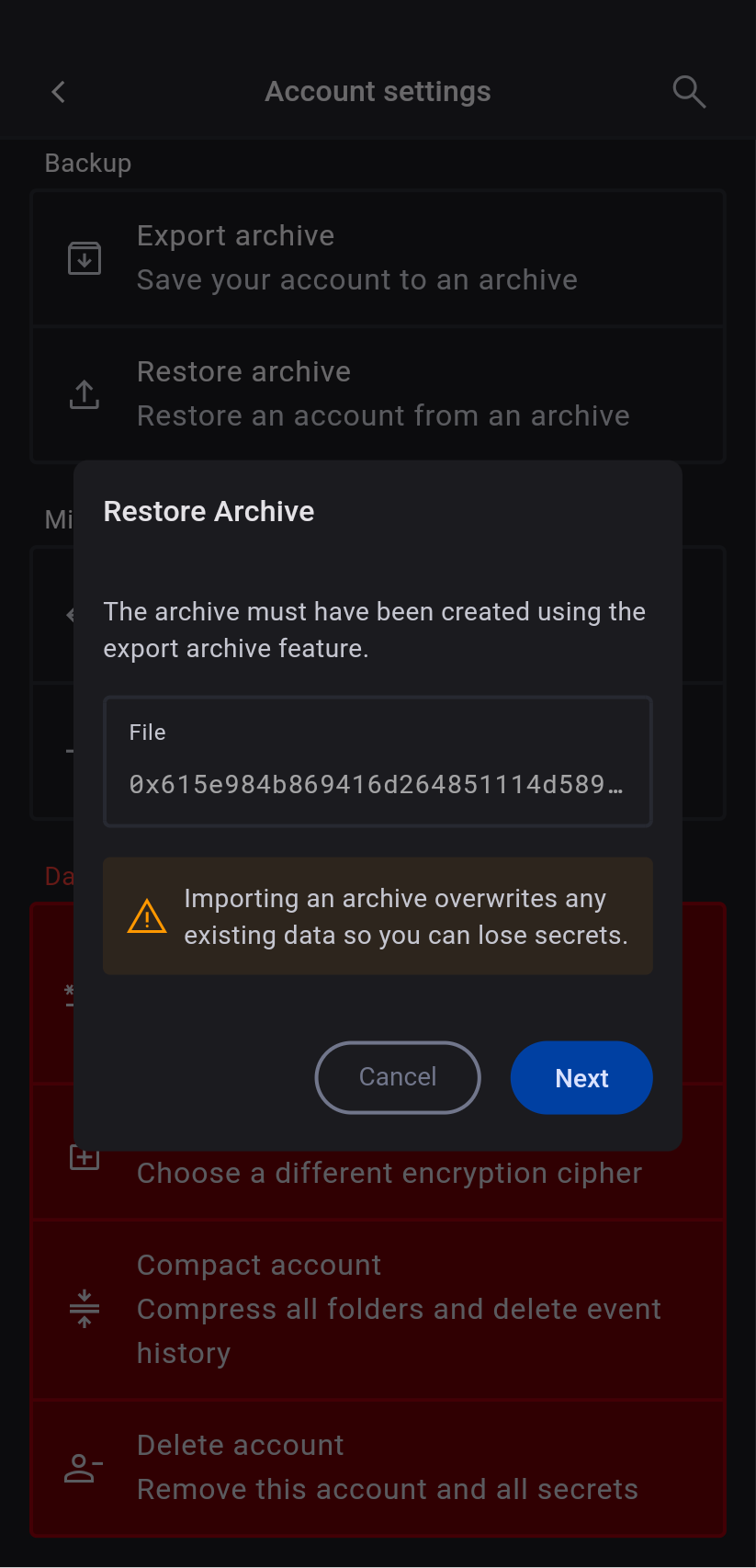
Task: Click the Restore archive upload icon
Action: click(x=85, y=394)
